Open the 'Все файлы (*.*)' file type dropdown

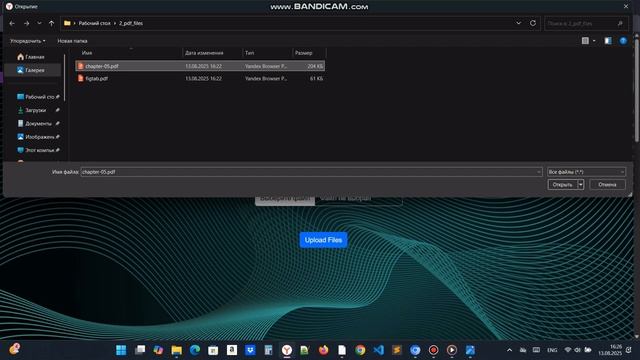click(x=586, y=172)
